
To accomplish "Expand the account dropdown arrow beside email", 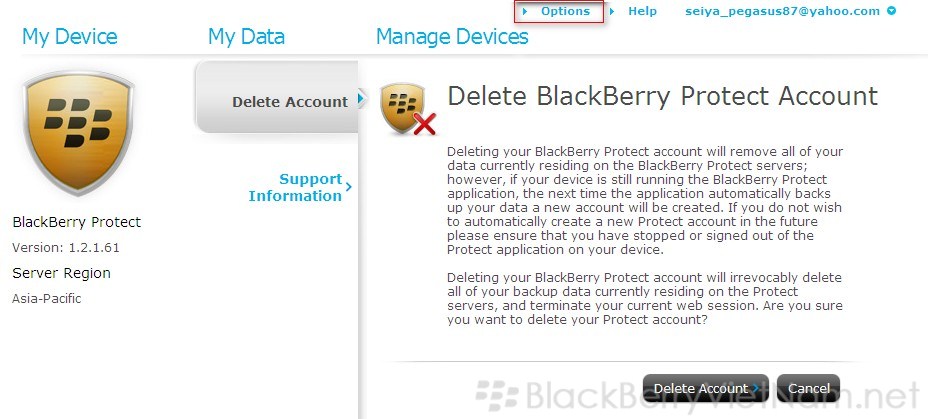I will 891,12.
